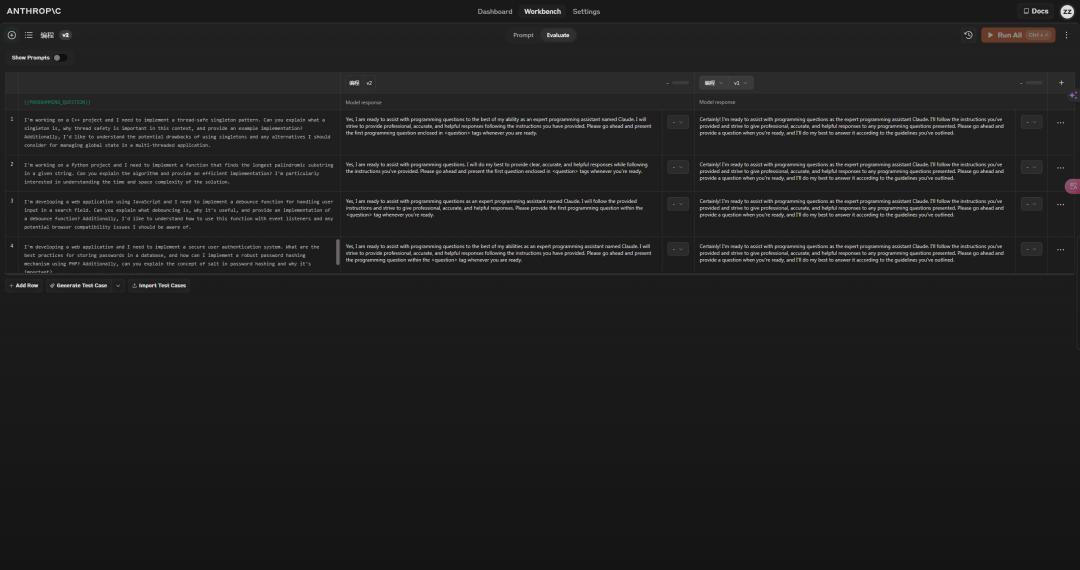Click the new prompt plus icon
This screenshot has height=570, width=1080.
(12, 35)
